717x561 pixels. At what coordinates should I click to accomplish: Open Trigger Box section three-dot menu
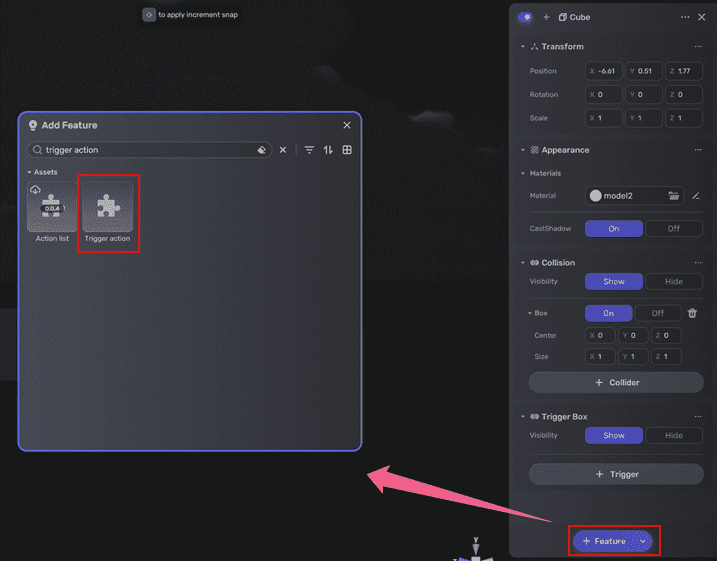point(697,416)
